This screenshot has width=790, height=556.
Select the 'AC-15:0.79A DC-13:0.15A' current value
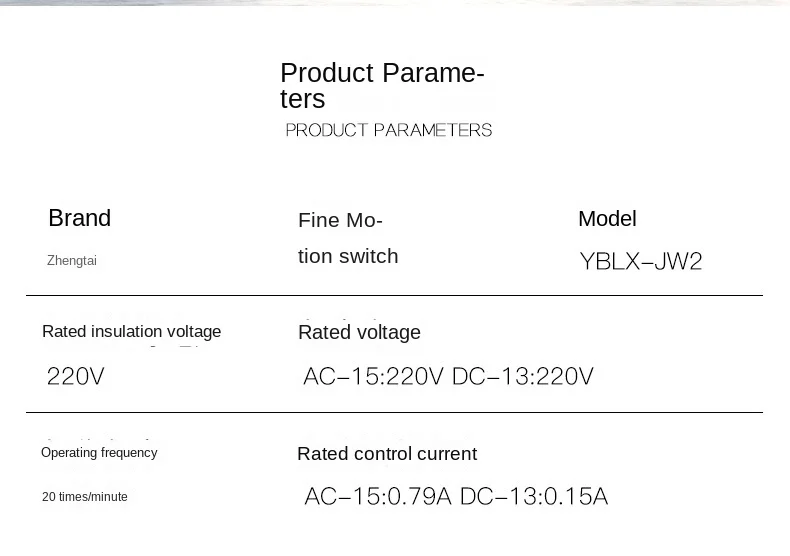(456, 496)
